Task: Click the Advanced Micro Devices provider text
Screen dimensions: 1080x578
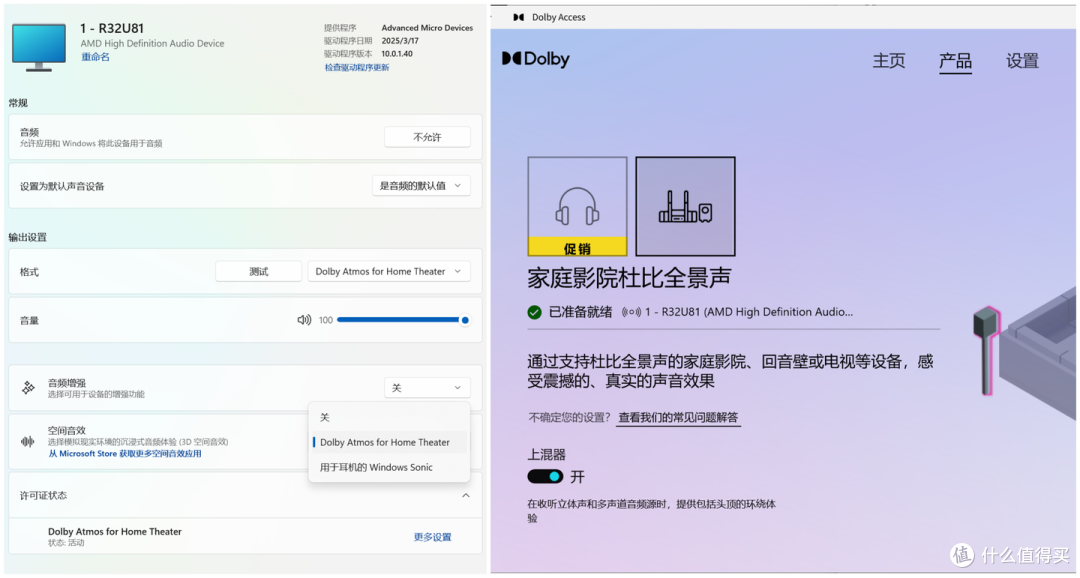Action: [x=427, y=28]
